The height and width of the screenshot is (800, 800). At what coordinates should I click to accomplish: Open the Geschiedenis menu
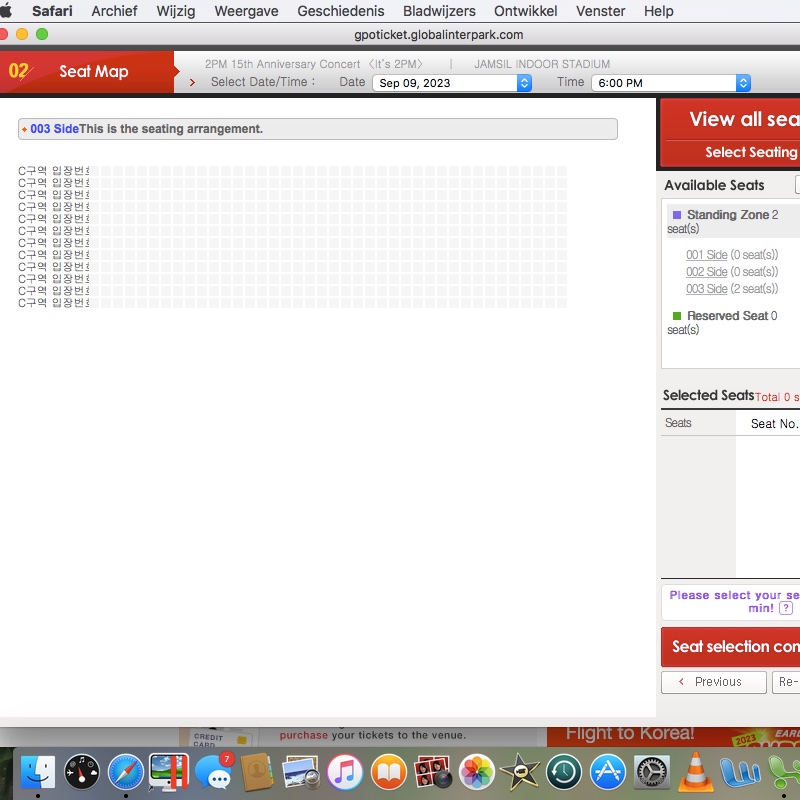pos(341,11)
